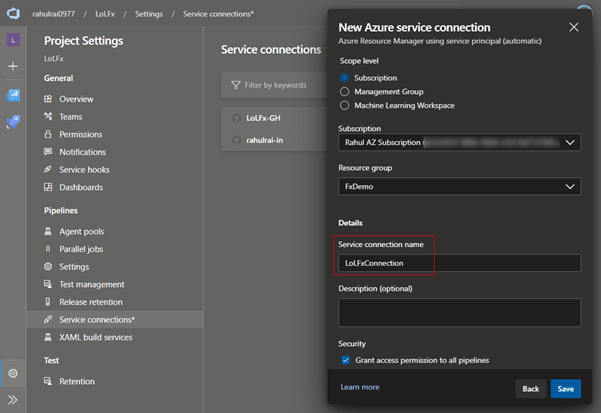Click Service connections breadcrumb
Screen dimensions: 601x413
point(218,14)
